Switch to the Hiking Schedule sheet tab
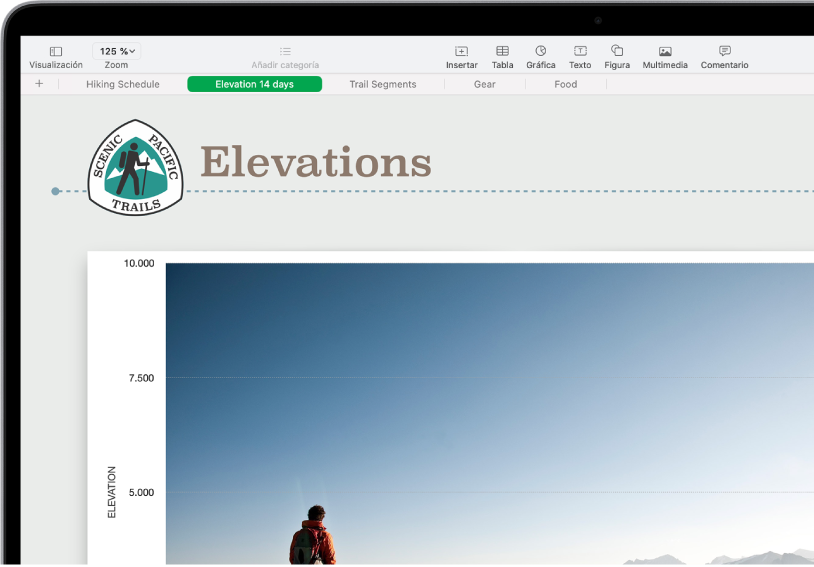814x567 pixels. (123, 84)
